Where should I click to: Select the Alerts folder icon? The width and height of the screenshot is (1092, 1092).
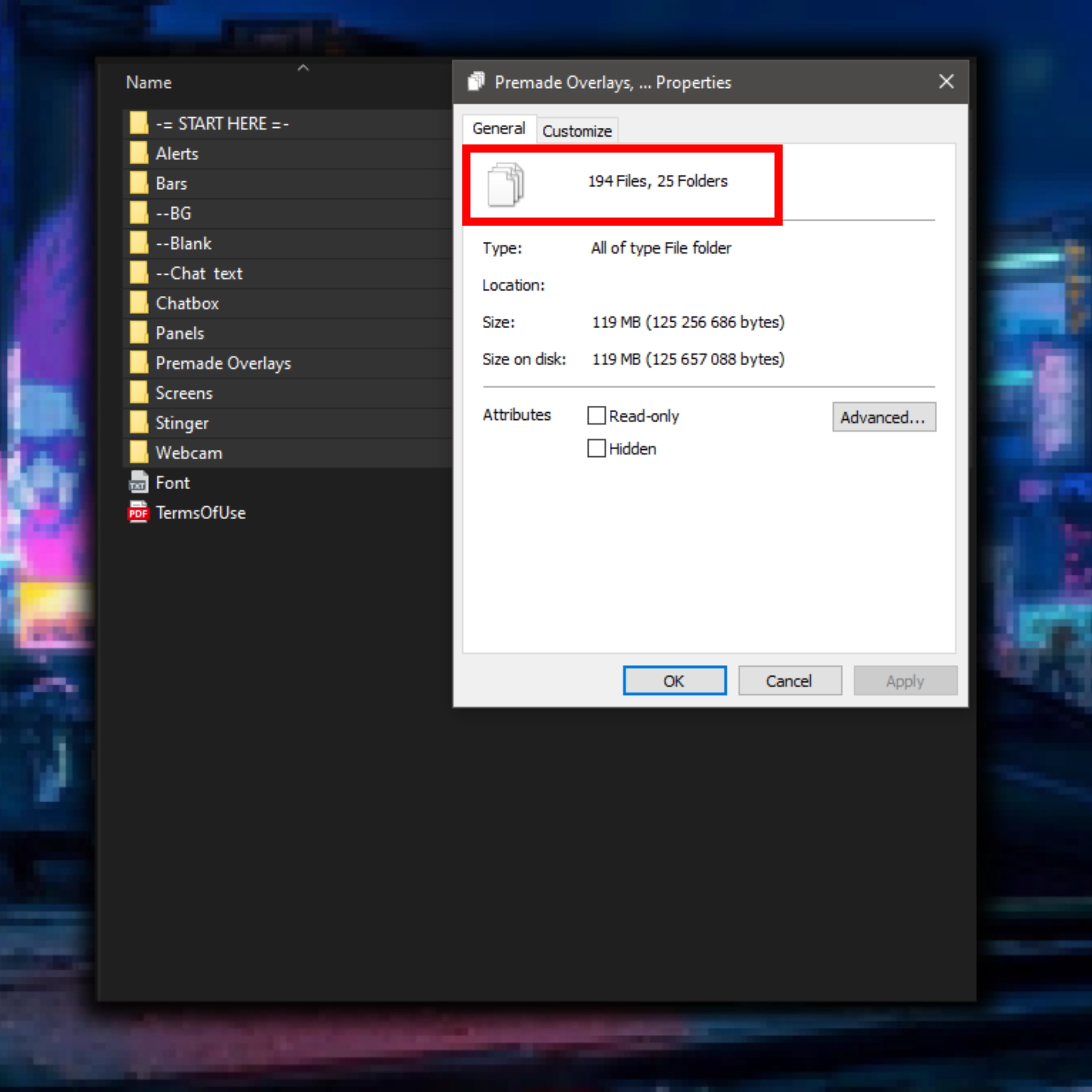pos(139,153)
